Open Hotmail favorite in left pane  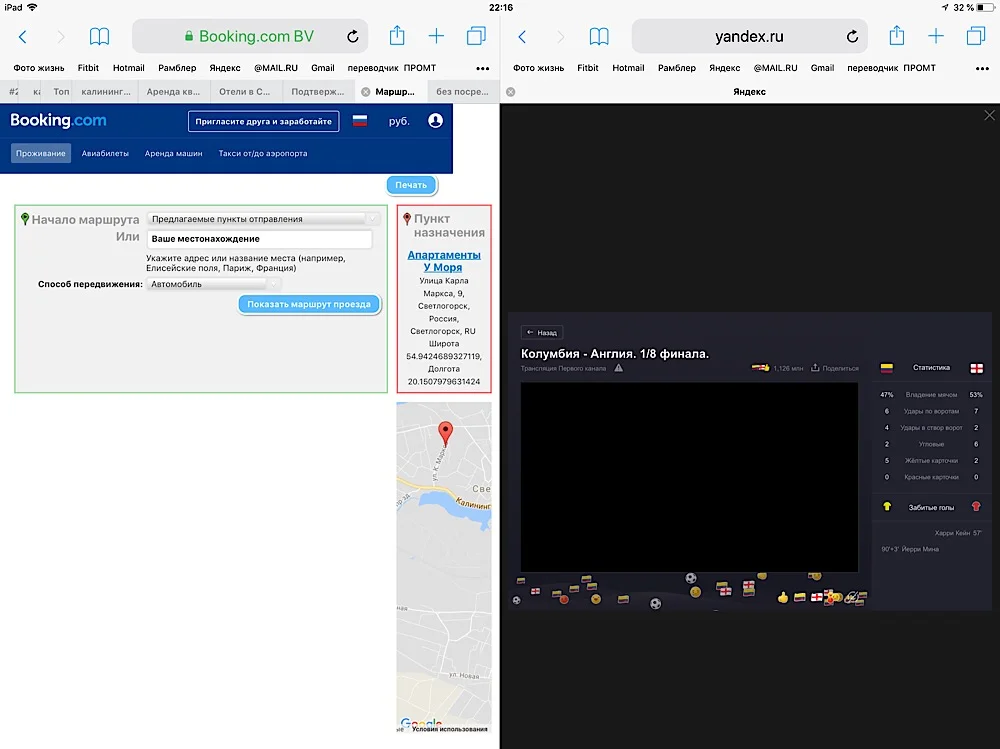click(129, 68)
